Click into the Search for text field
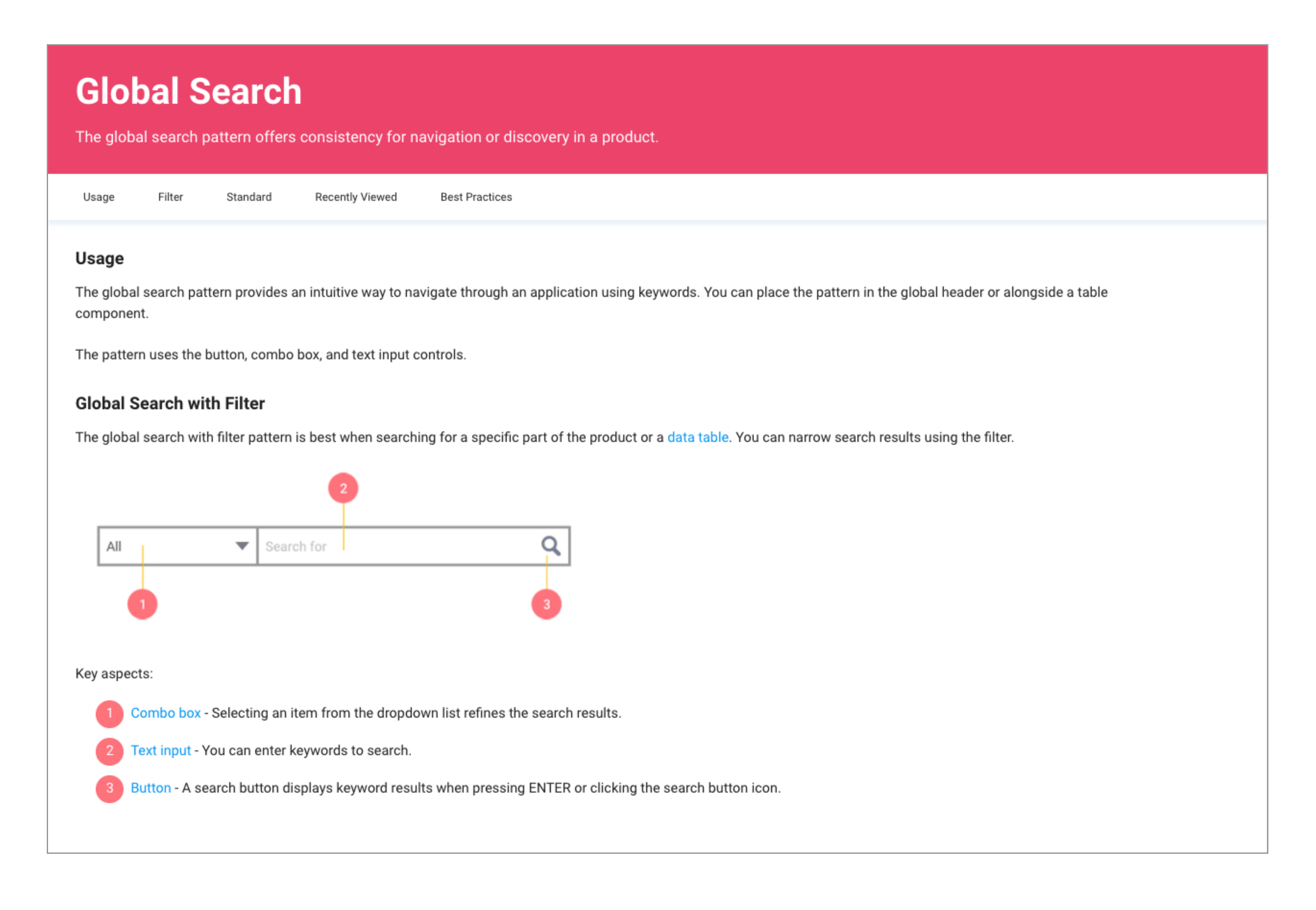Viewport: 1316px width, 910px height. 413,546
